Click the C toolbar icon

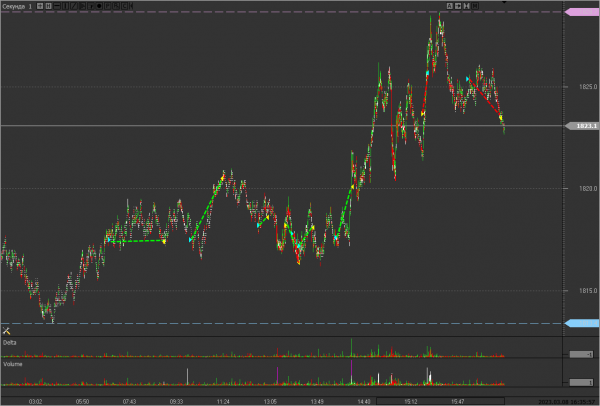click(124, 6)
